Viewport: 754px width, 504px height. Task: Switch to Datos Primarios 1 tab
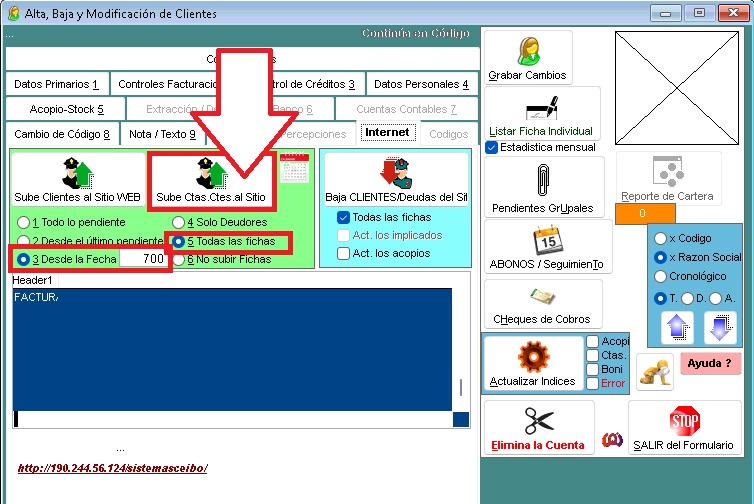(57, 84)
